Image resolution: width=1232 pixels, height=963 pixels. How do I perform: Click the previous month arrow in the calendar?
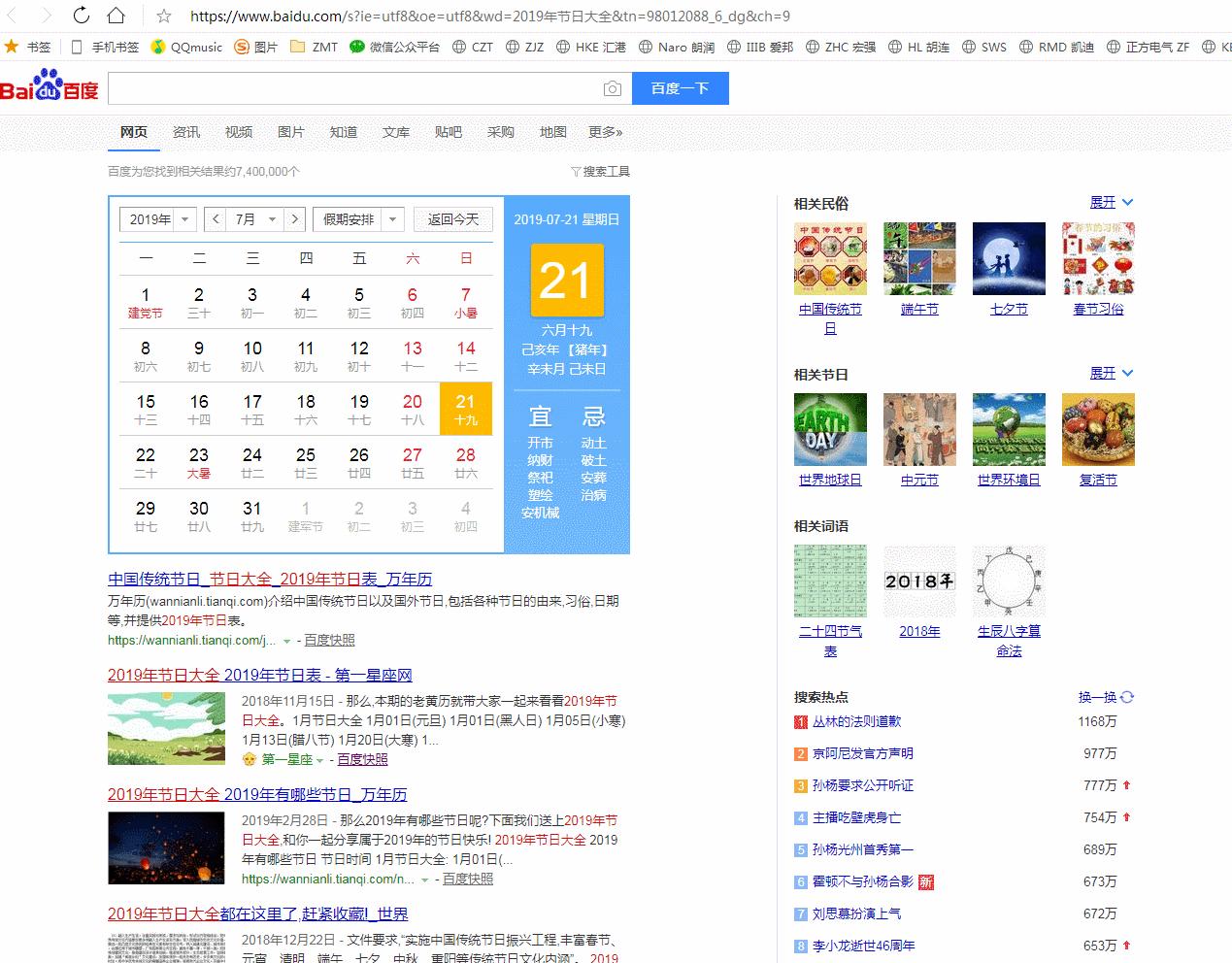(215, 218)
